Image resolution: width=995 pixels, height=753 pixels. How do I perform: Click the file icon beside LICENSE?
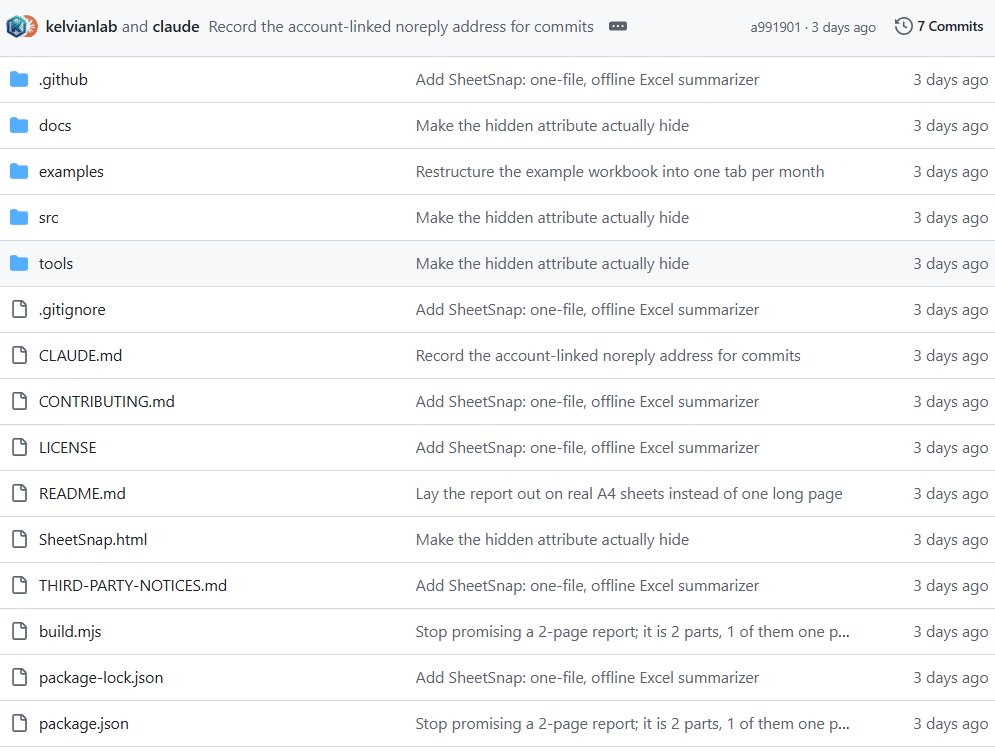coord(20,447)
